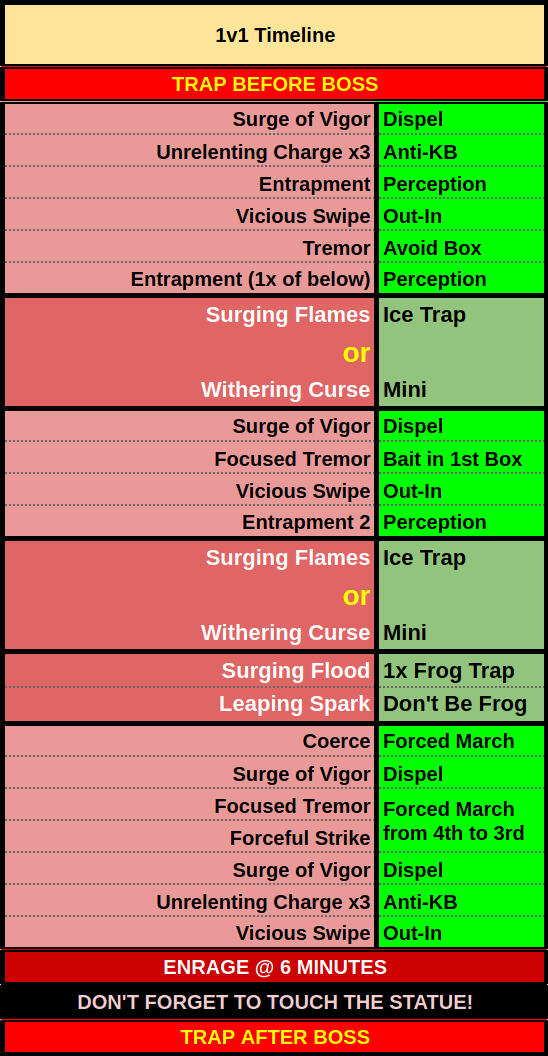Viewport: 548px width, 1056px height.
Task: Click the 1v1 Timeline title cell
Action: [x=275, y=35]
